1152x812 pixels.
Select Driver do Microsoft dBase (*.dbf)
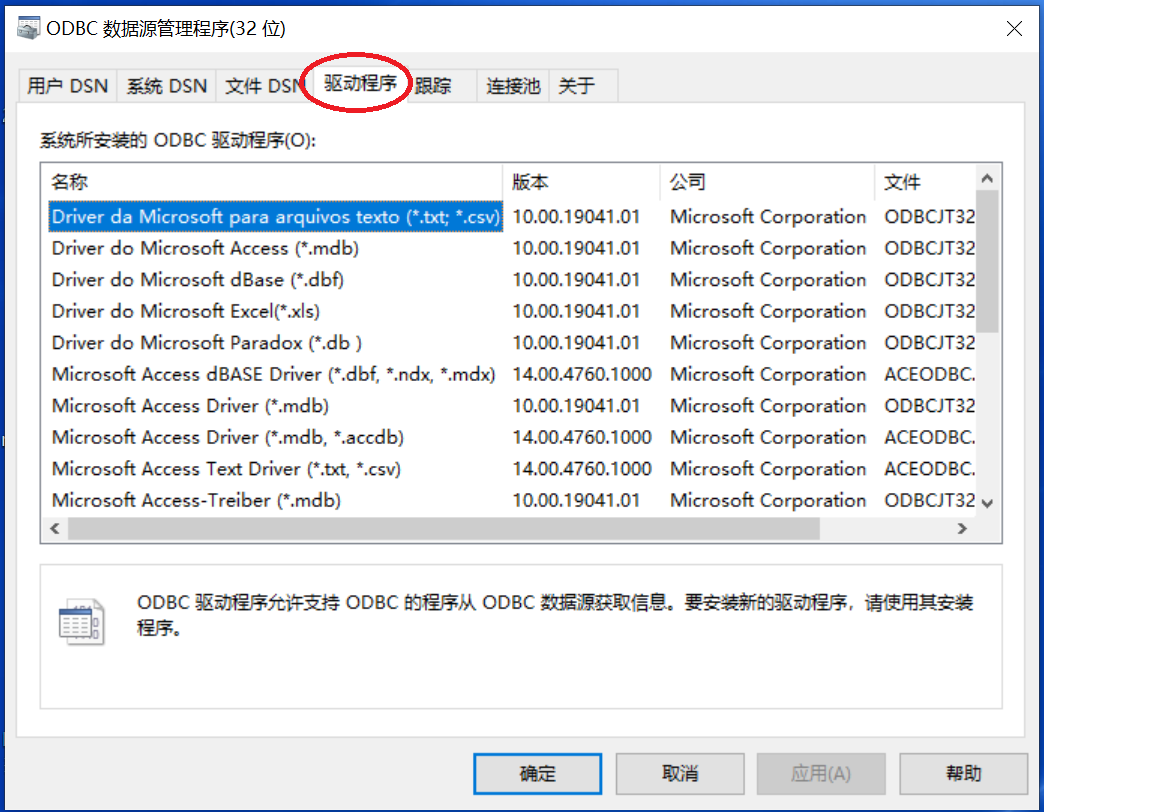[511, 280]
